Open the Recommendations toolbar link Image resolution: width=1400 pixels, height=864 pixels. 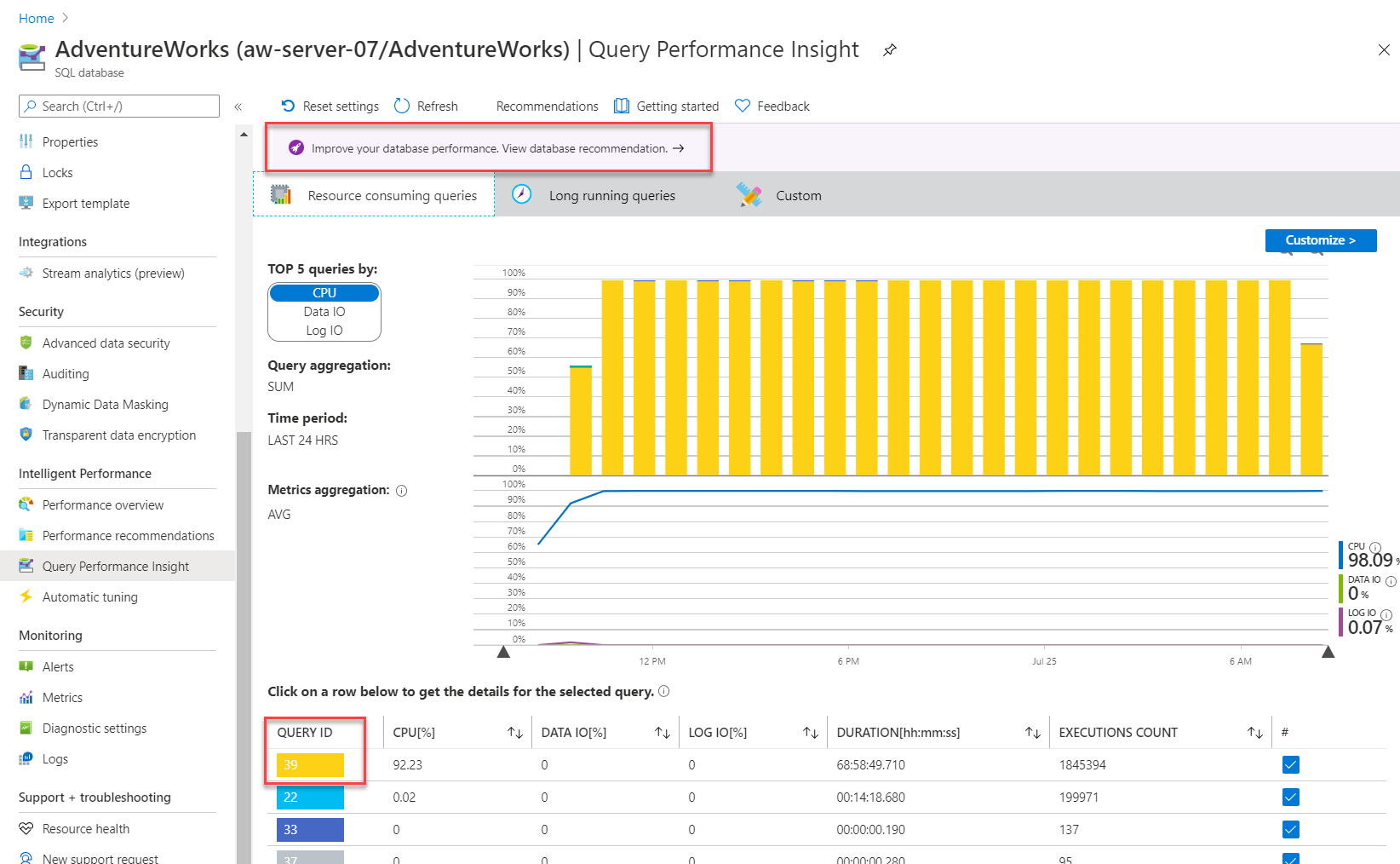click(x=547, y=107)
